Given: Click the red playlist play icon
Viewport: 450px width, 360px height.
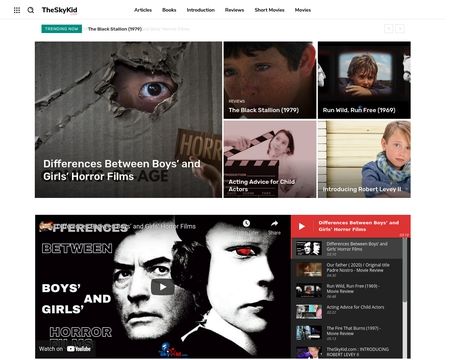Looking at the screenshot, I should click(x=302, y=226).
